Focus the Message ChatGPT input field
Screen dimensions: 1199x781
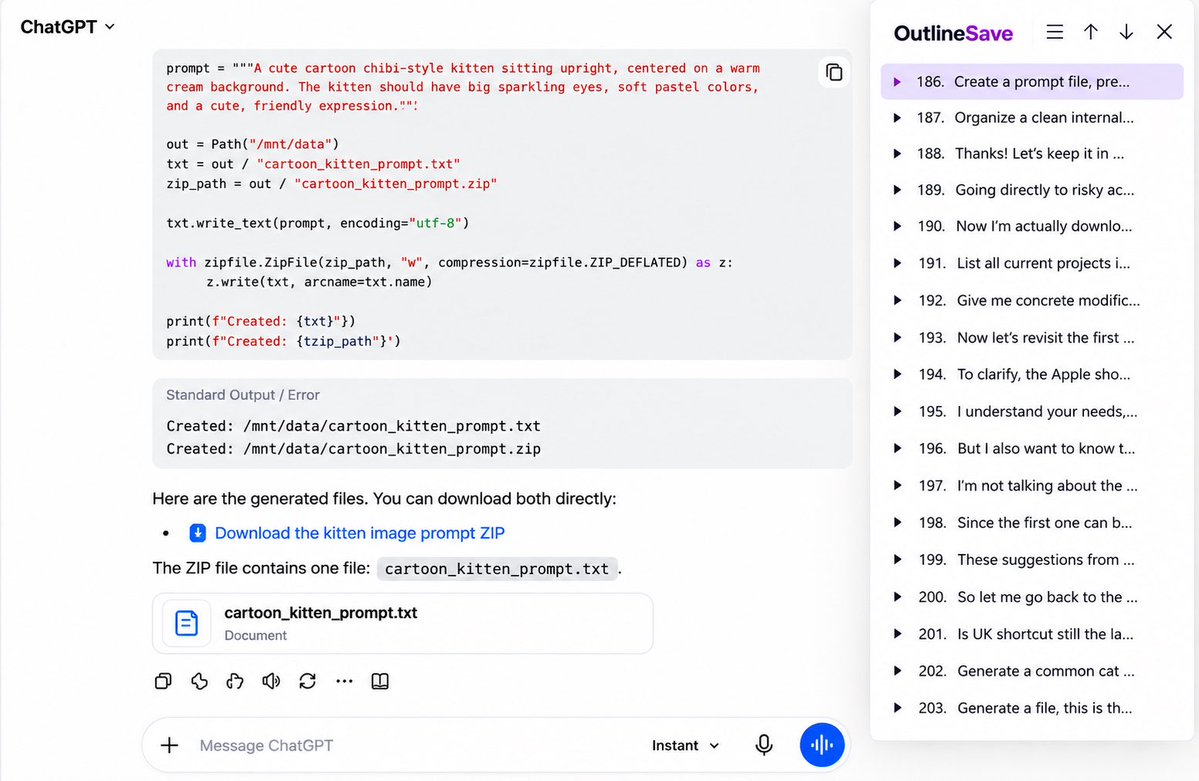(413, 745)
